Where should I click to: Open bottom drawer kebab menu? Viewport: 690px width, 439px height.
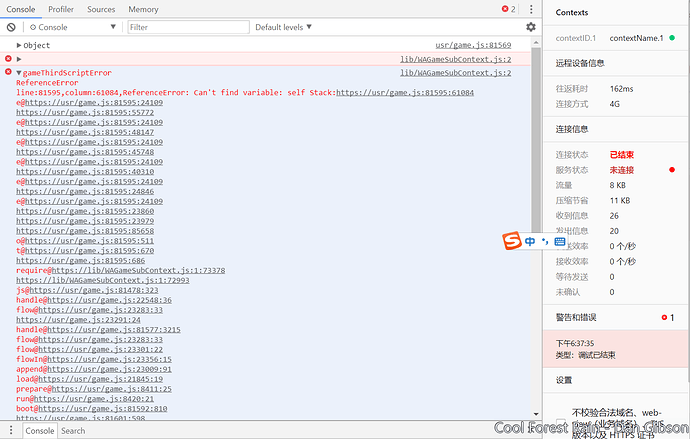coord(11,430)
